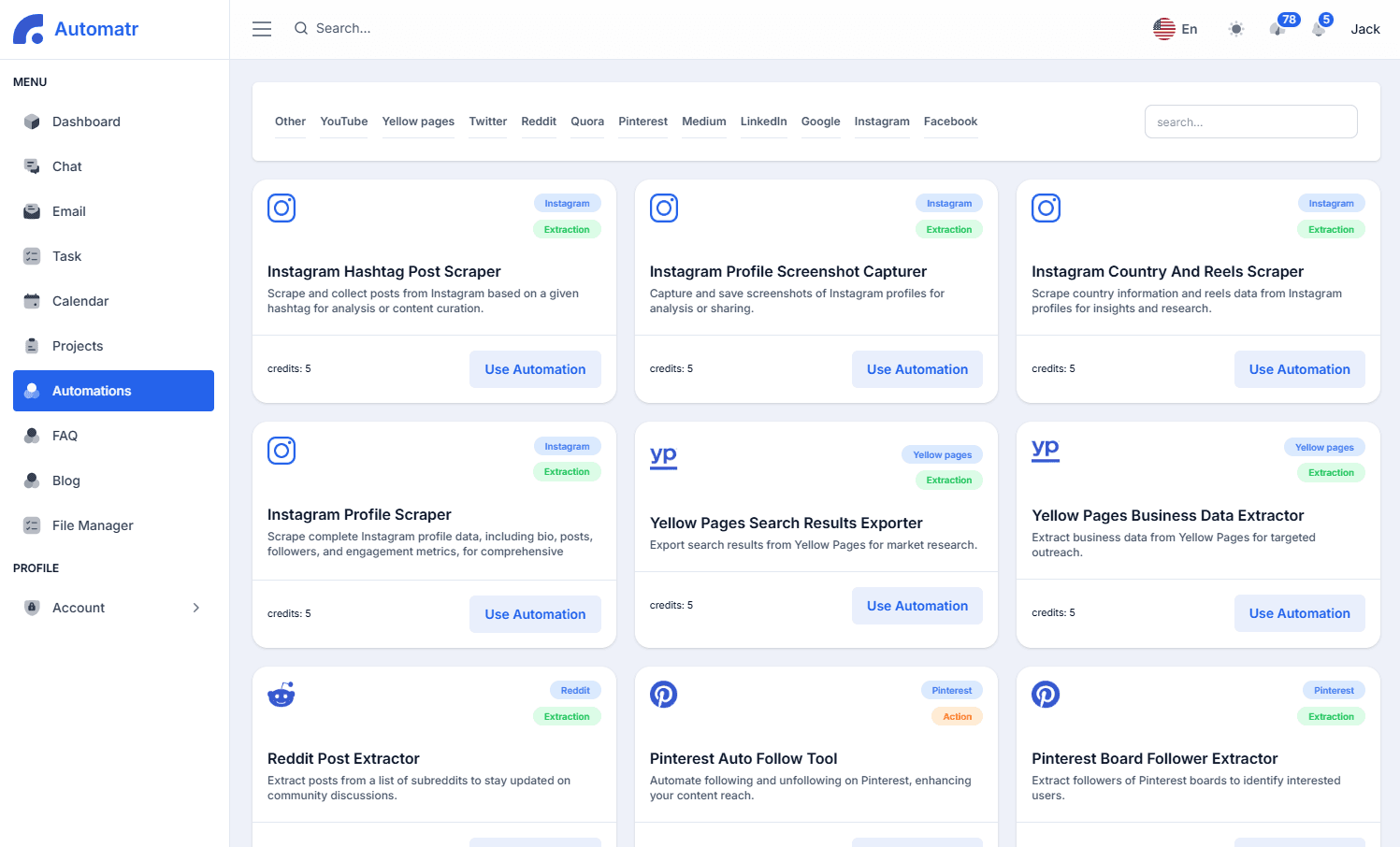Open the Calendar sidebar item

point(80,301)
